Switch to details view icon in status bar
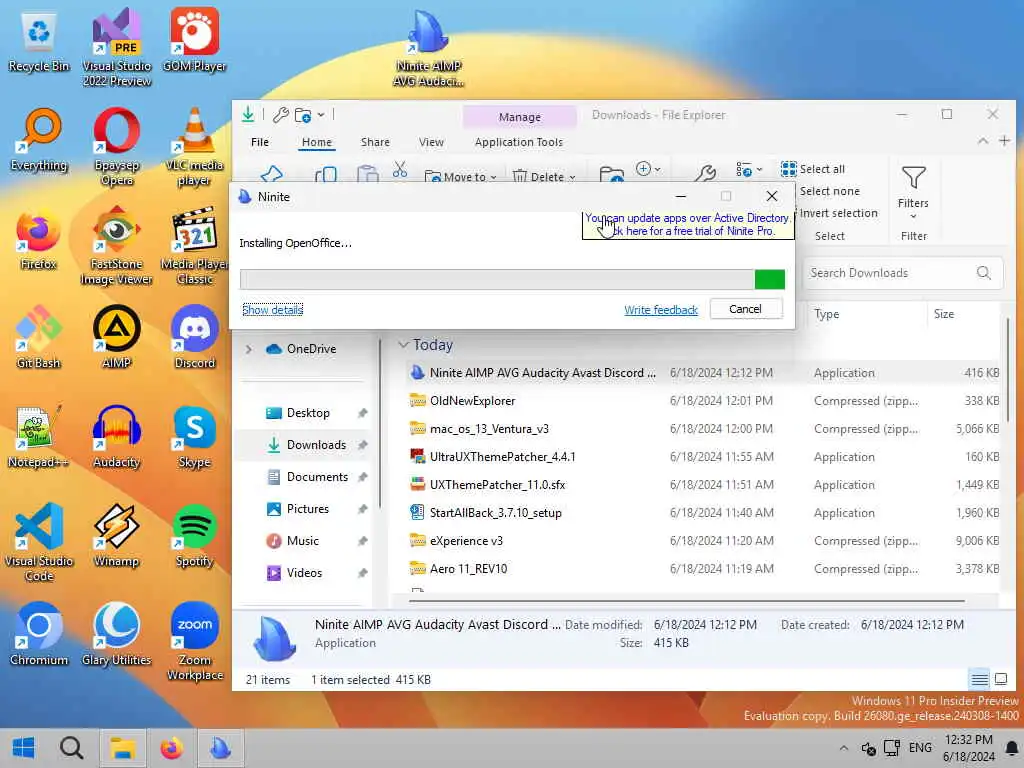The image size is (1024, 768). [x=979, y=680]
